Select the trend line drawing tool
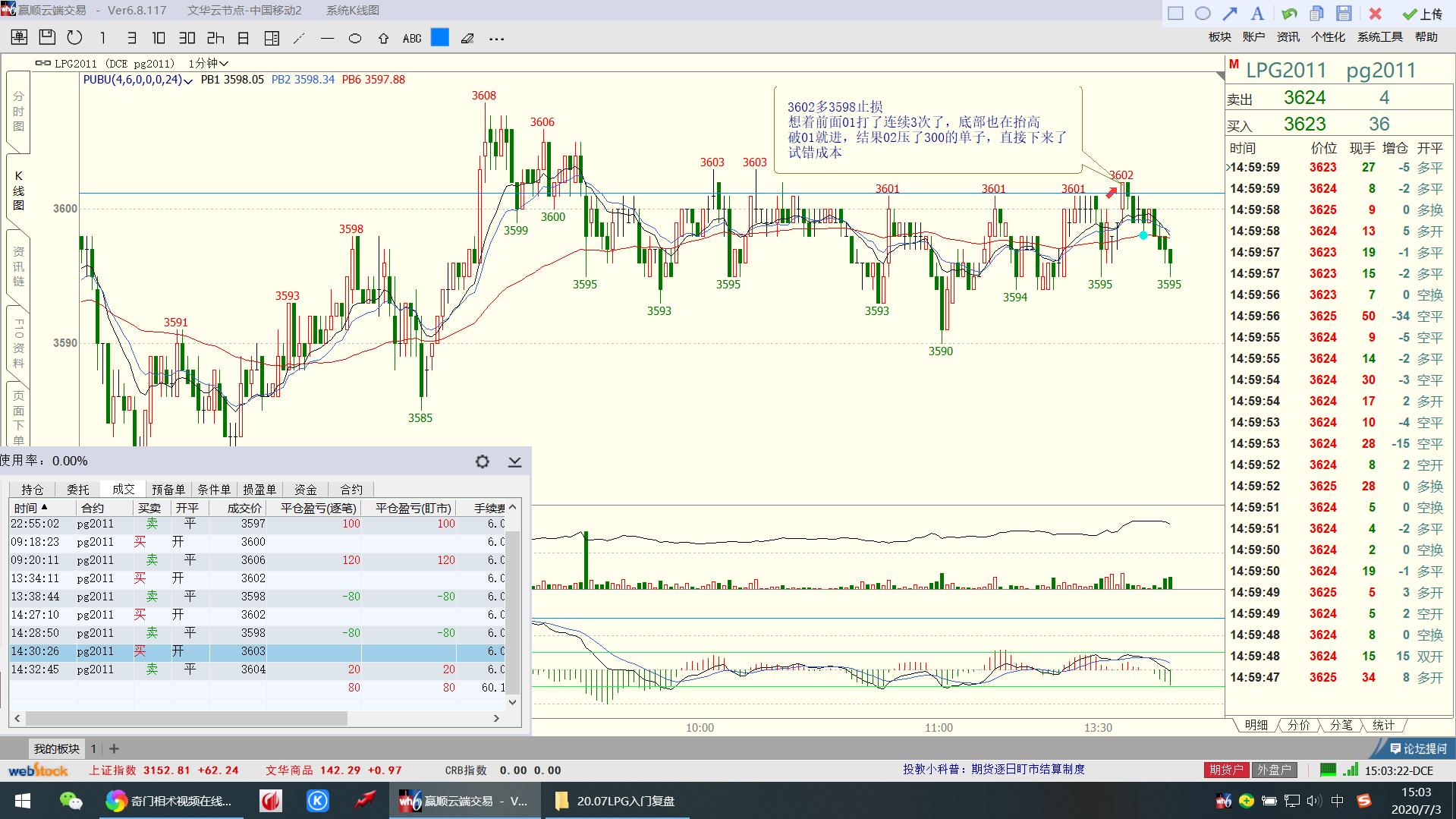Image resolution: width=1456 pixels, height=819 pixels. pos(300,38)
